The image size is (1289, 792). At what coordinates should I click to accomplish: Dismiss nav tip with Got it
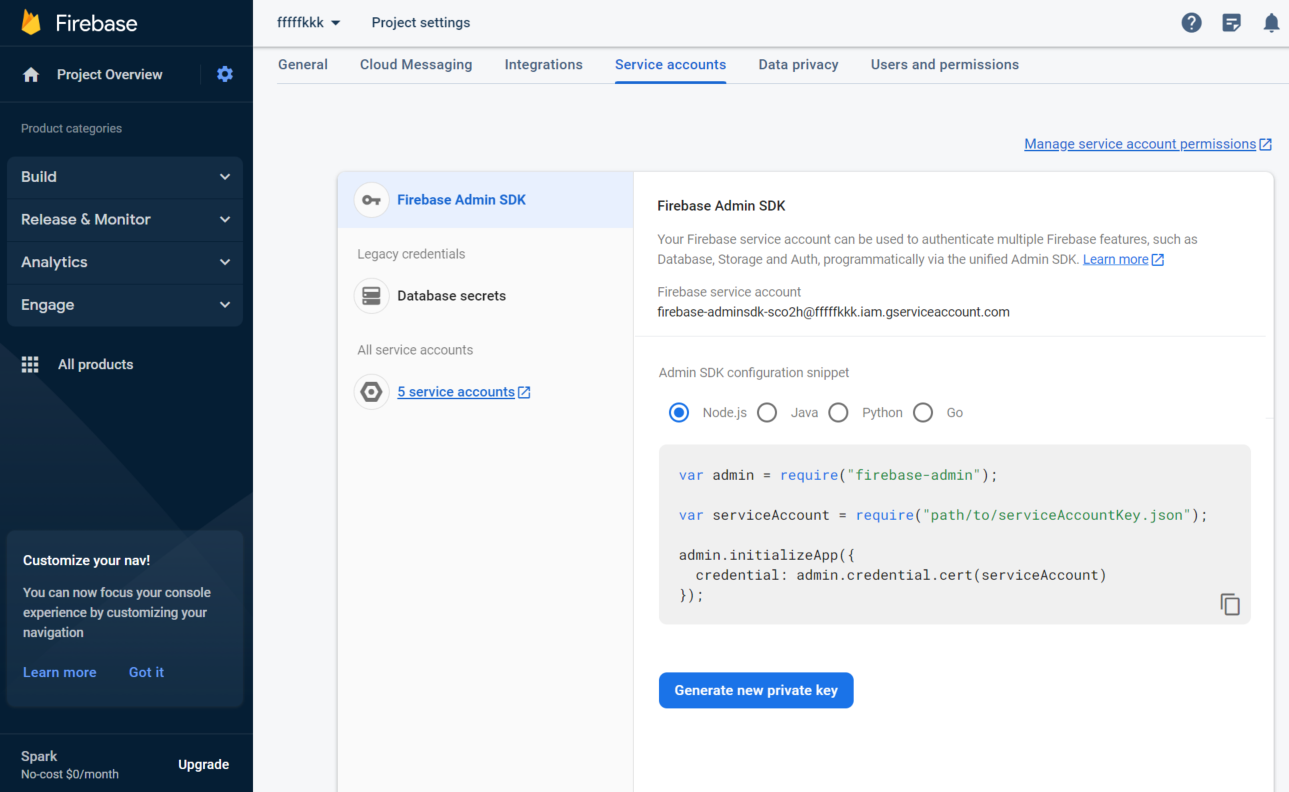click(146, 672)
